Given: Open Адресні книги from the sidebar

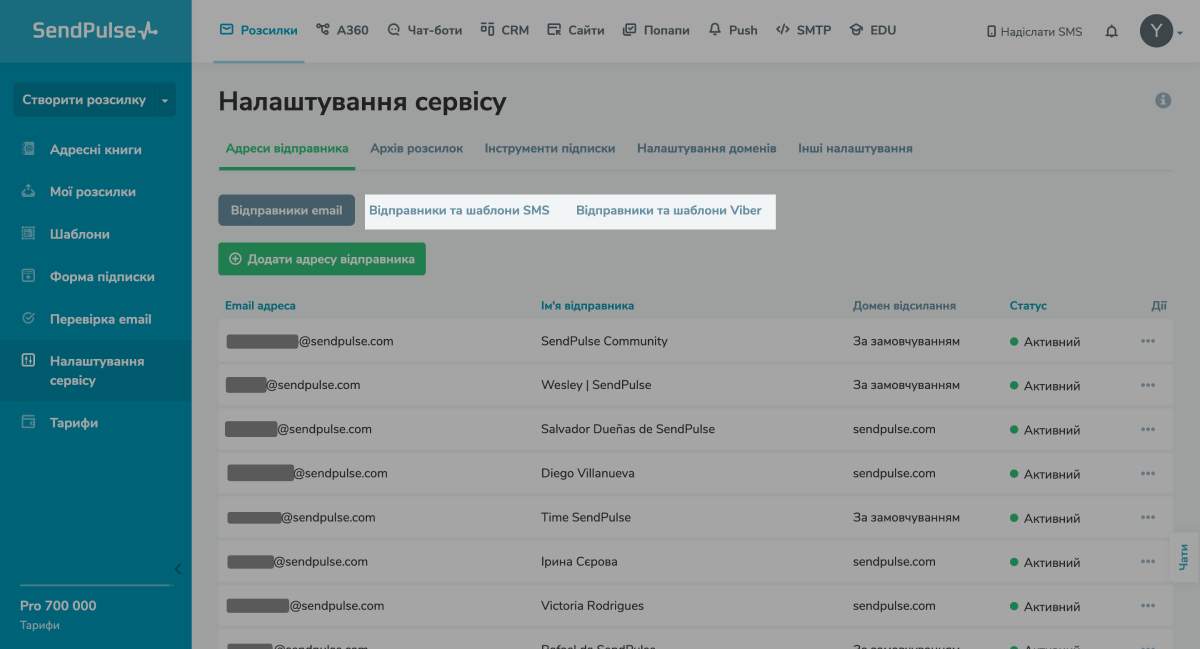Looking at the screenshot, I should (95, 150).
